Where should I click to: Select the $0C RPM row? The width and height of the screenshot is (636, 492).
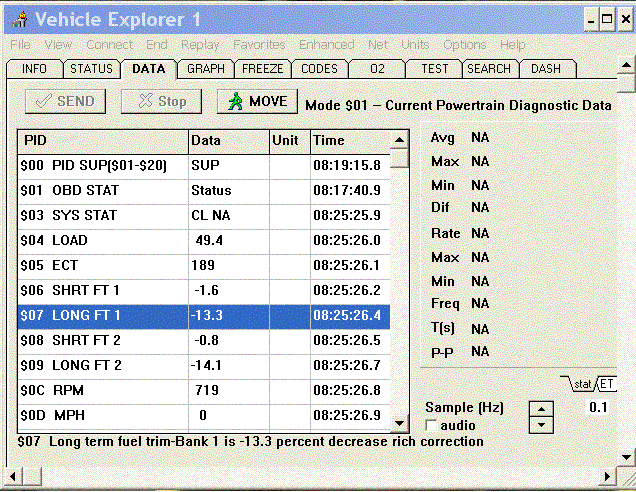point(100,390)
